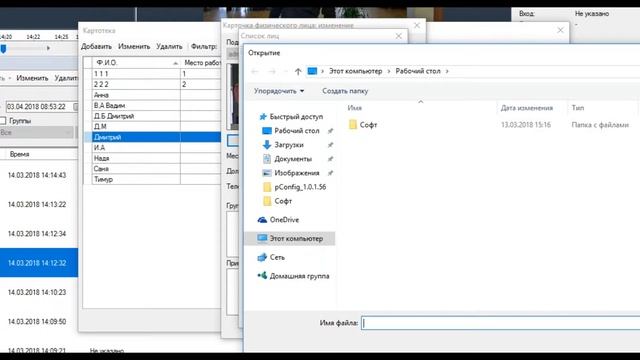640x360 pixels.
Task: Sort by Ф.И.О. column in Картотека
Action: [x=136, y=63]
